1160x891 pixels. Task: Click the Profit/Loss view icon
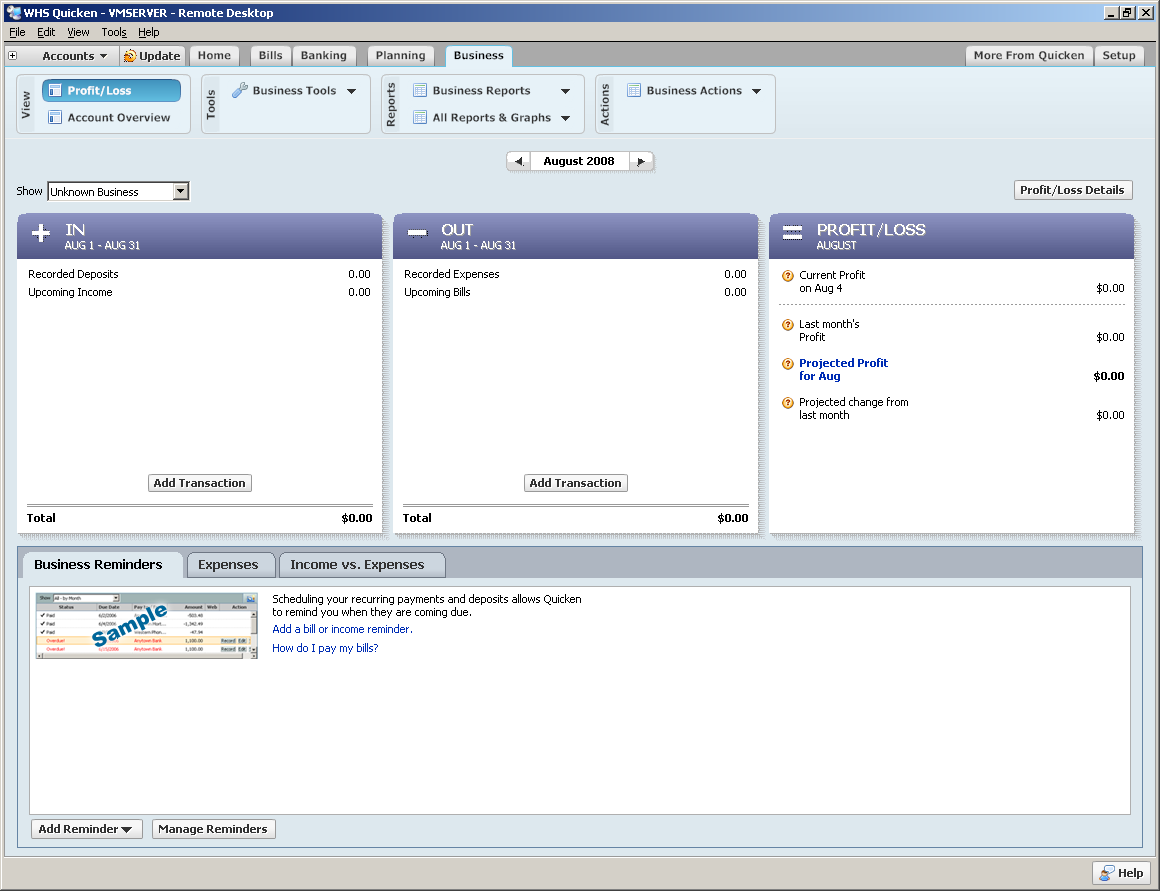(55, 90)
